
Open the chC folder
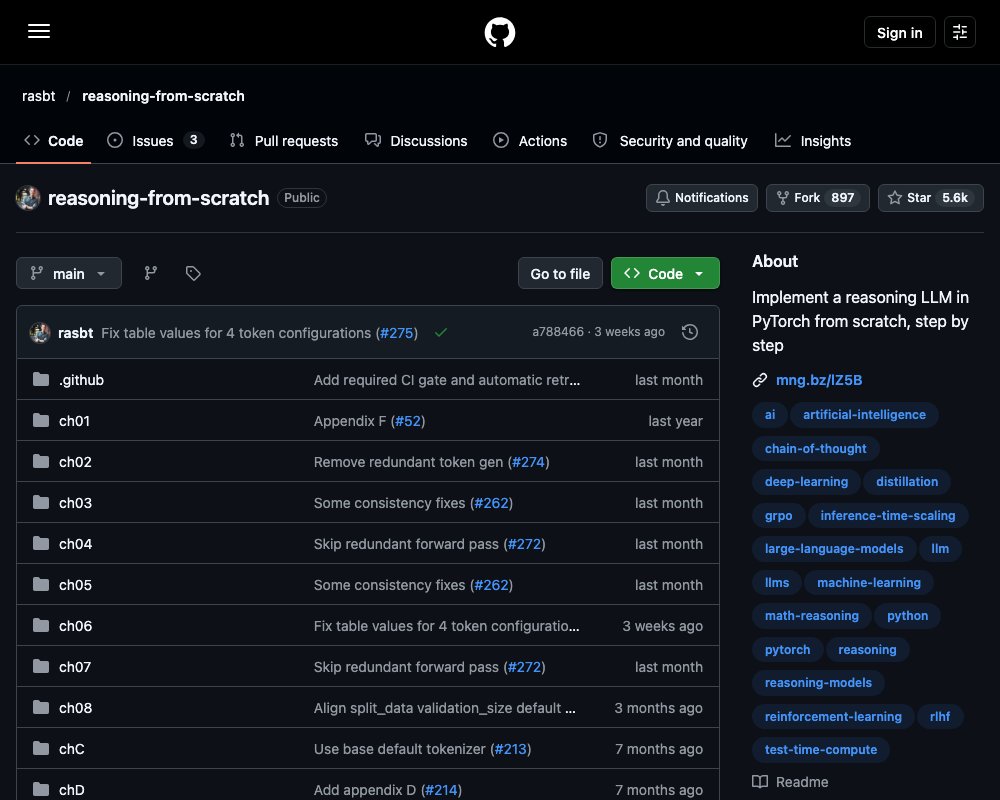(71, 749)
